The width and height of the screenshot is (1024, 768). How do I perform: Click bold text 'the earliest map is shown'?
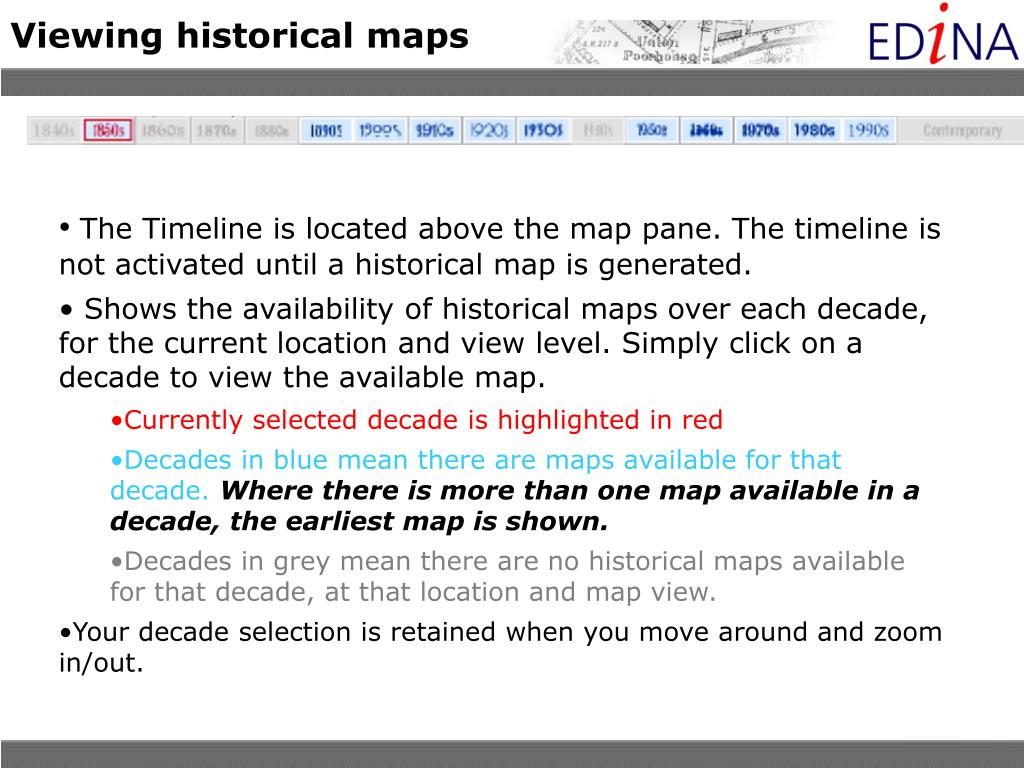(419, 521)
